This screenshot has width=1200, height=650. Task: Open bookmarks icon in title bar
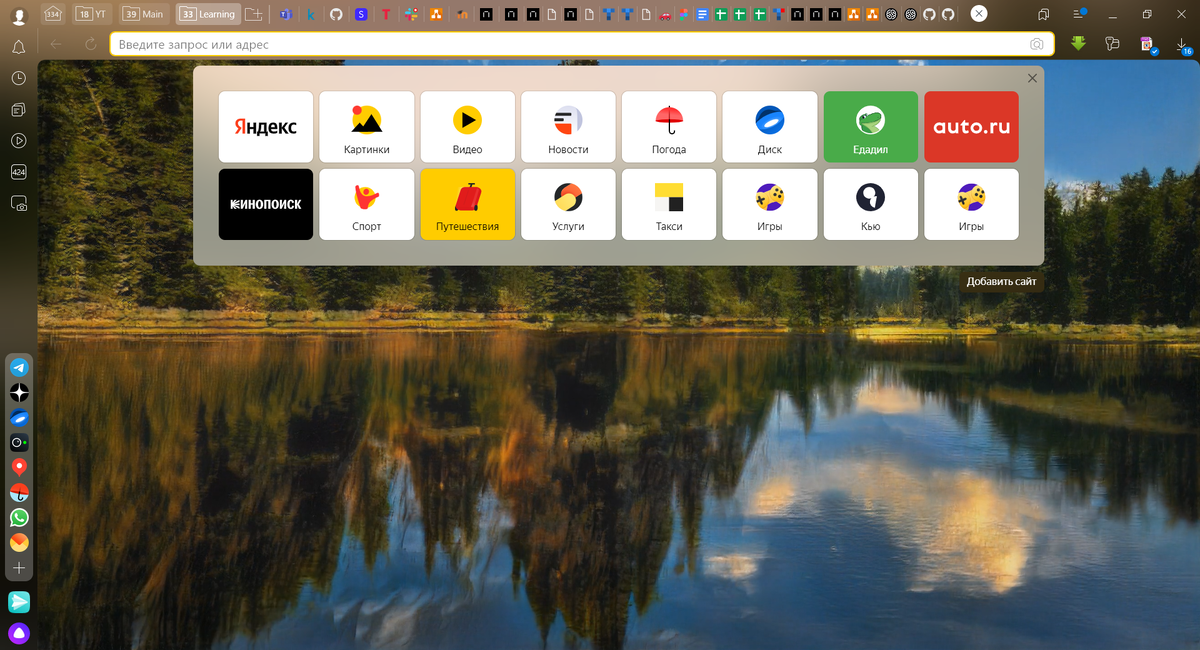(x=1043, y=14)
